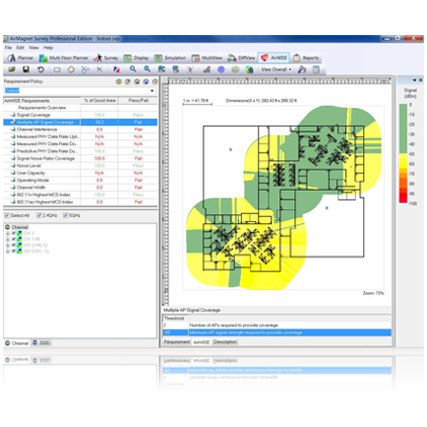This screenshot has height=427, width=427.
Task: Open the Reports section
Action: [x=306, y=58]
